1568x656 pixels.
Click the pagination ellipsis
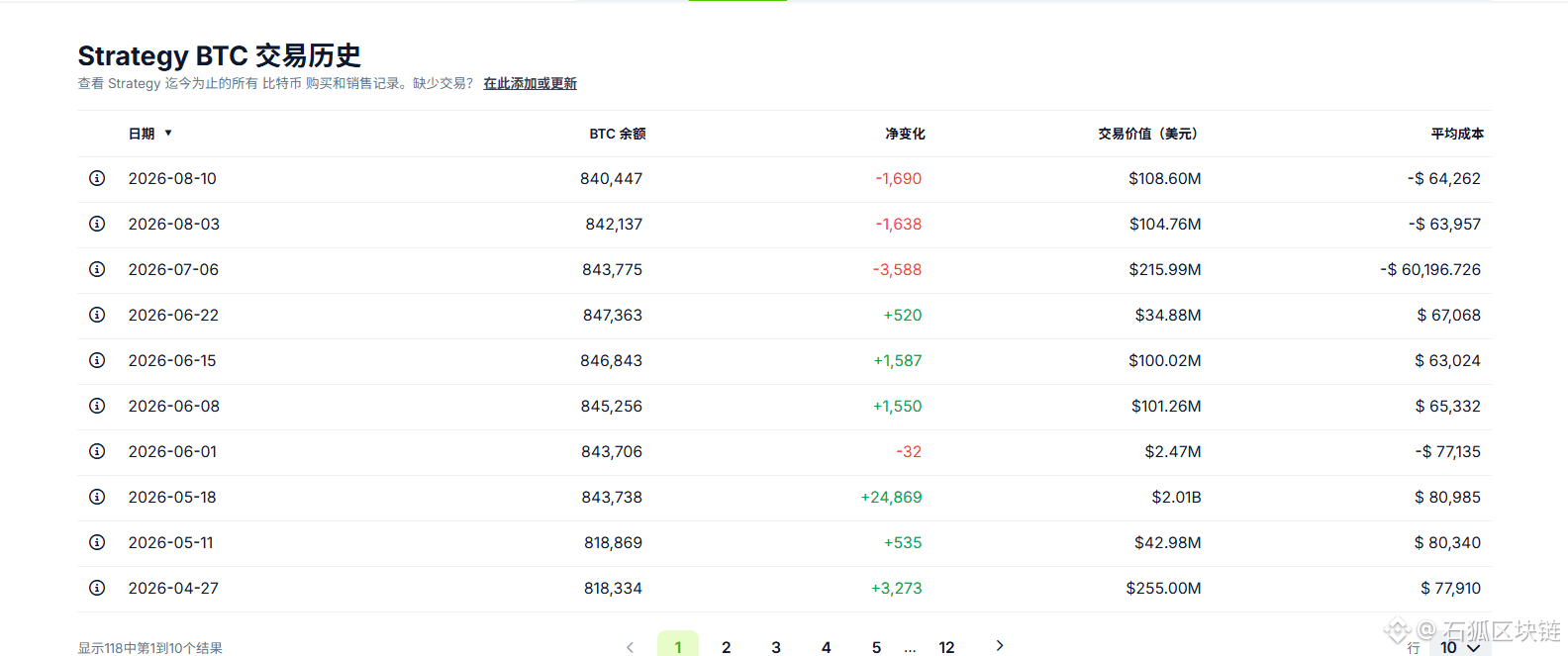911,649
